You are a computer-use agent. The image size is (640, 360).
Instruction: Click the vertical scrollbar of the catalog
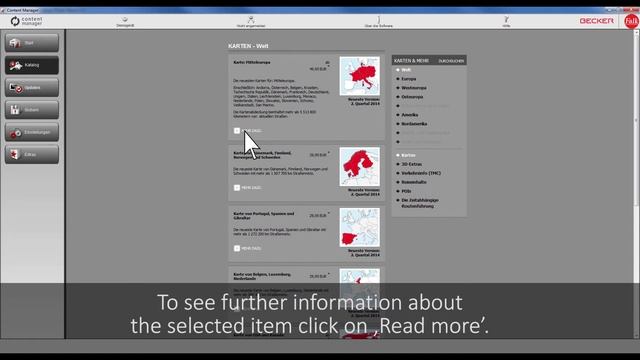point(636,184)
